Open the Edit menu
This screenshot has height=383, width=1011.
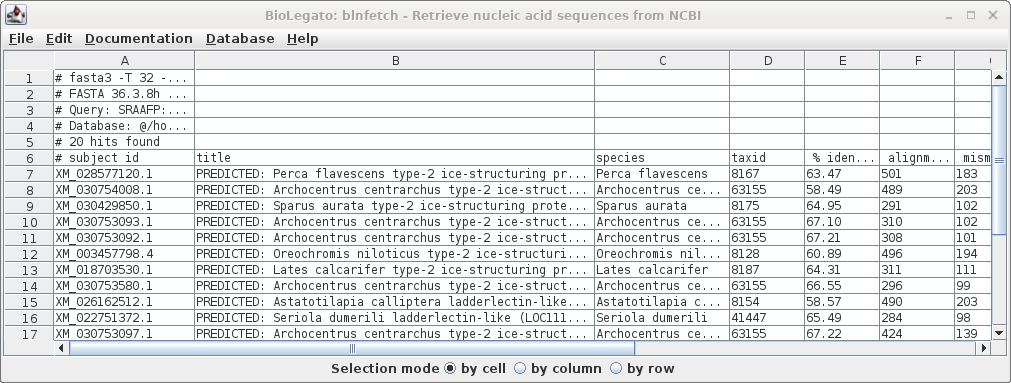click(x=59, y=39)
